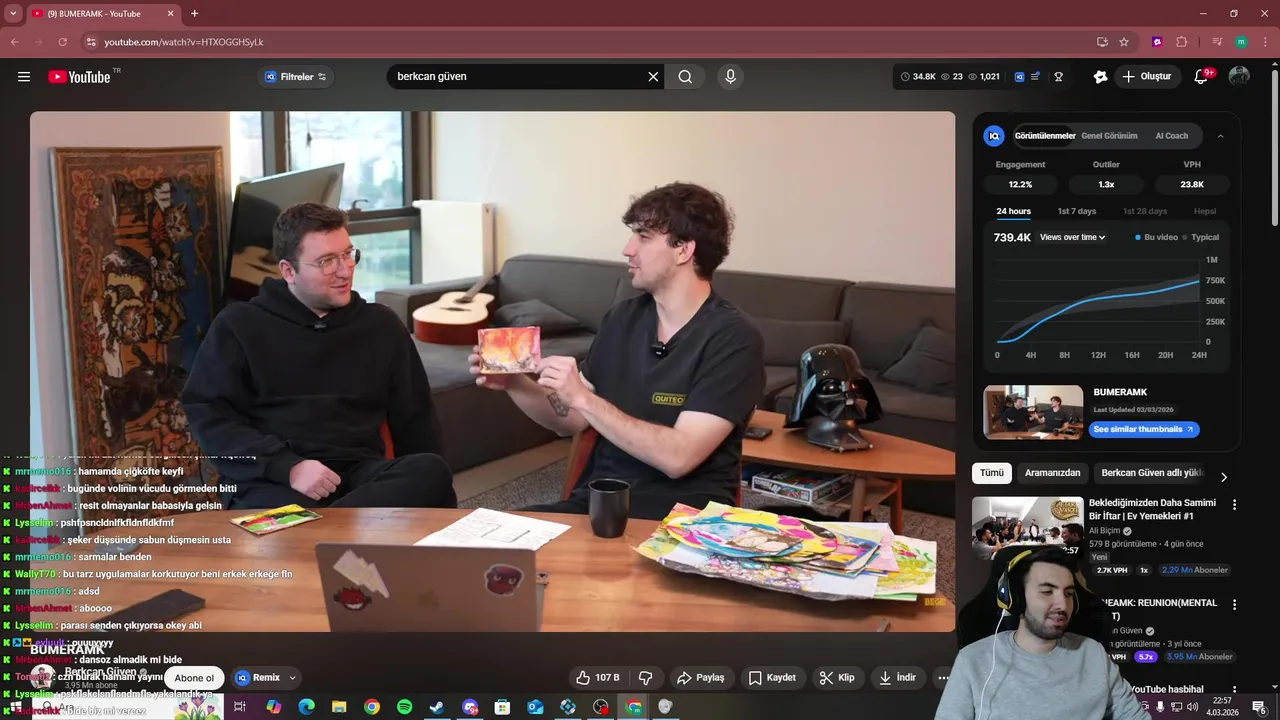This screenshot has width=1280, height=720.
Task: Like the video with thumbs up
Action: coord(598,678)
